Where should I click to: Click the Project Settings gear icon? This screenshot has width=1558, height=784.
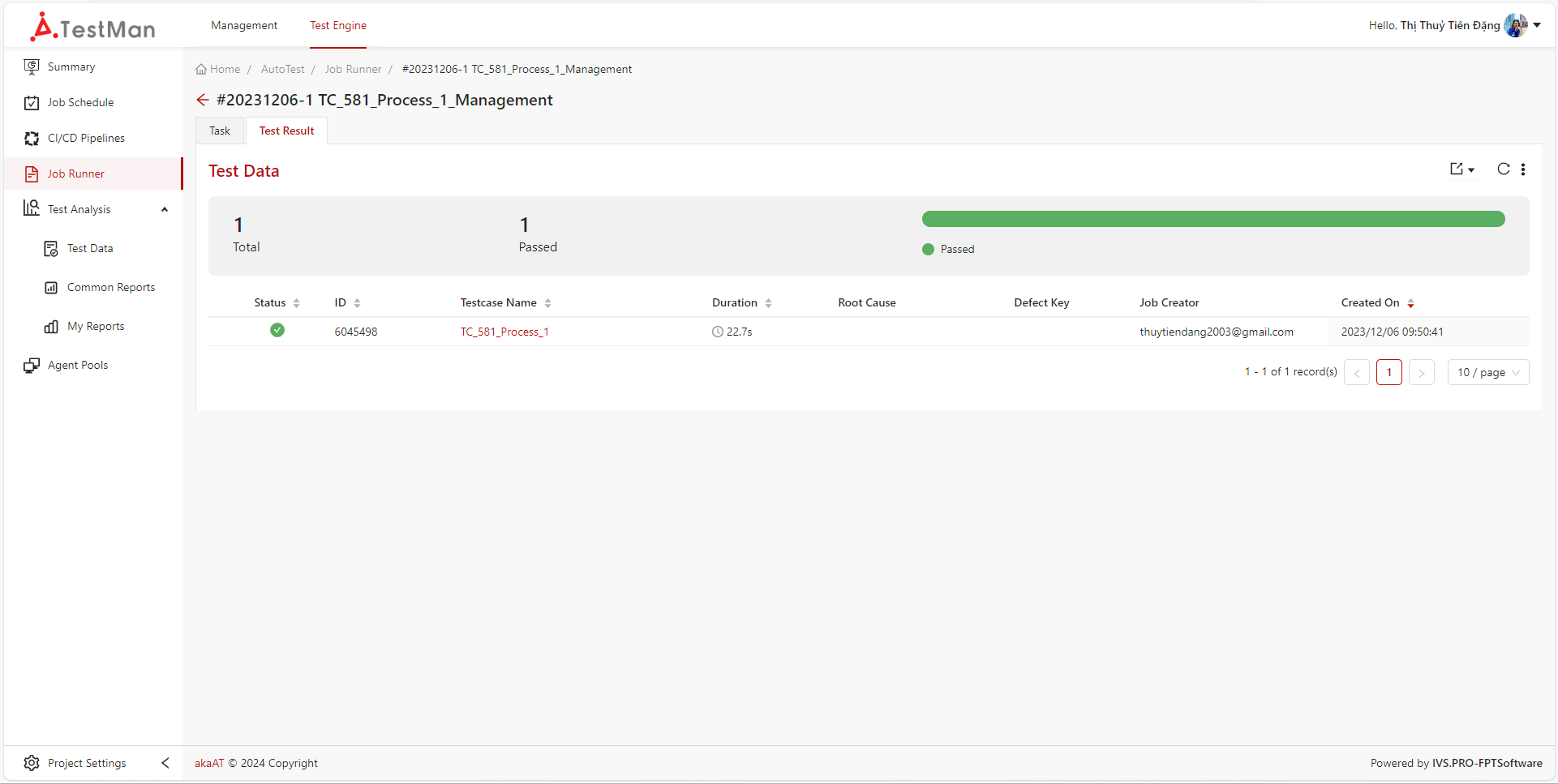tap(32, 763)
